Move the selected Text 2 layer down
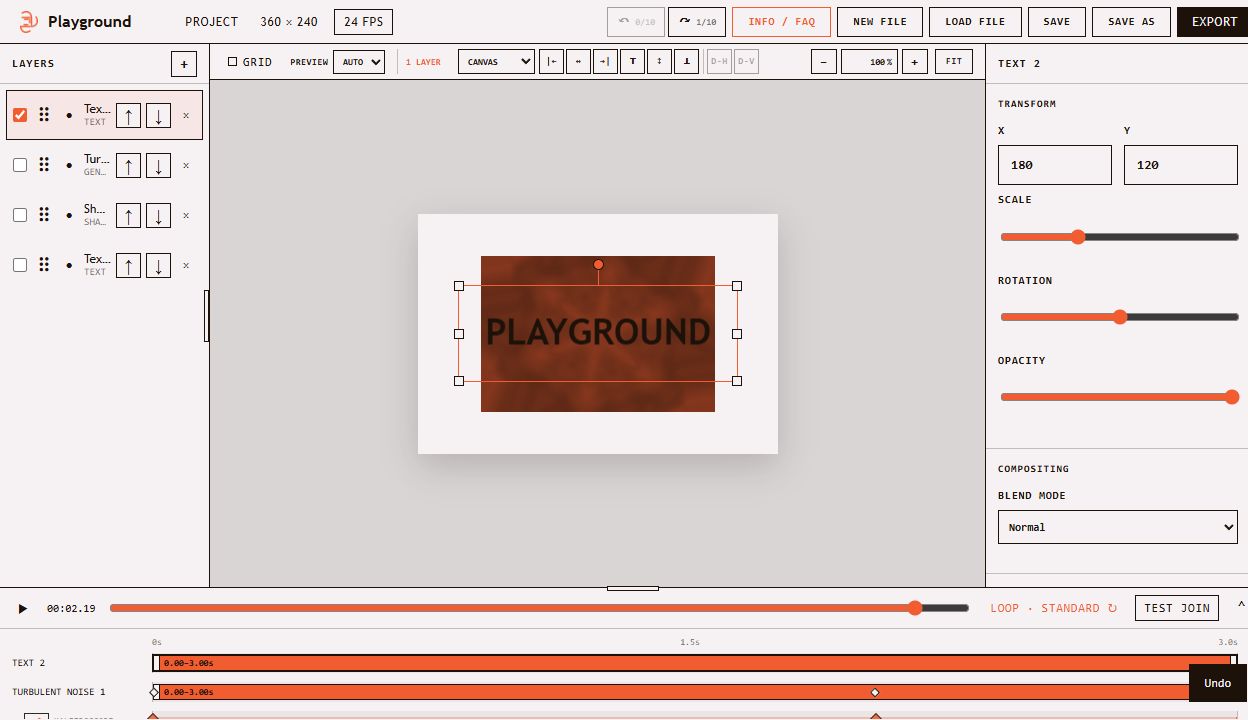1248x720 pixels. click(158, 115)
